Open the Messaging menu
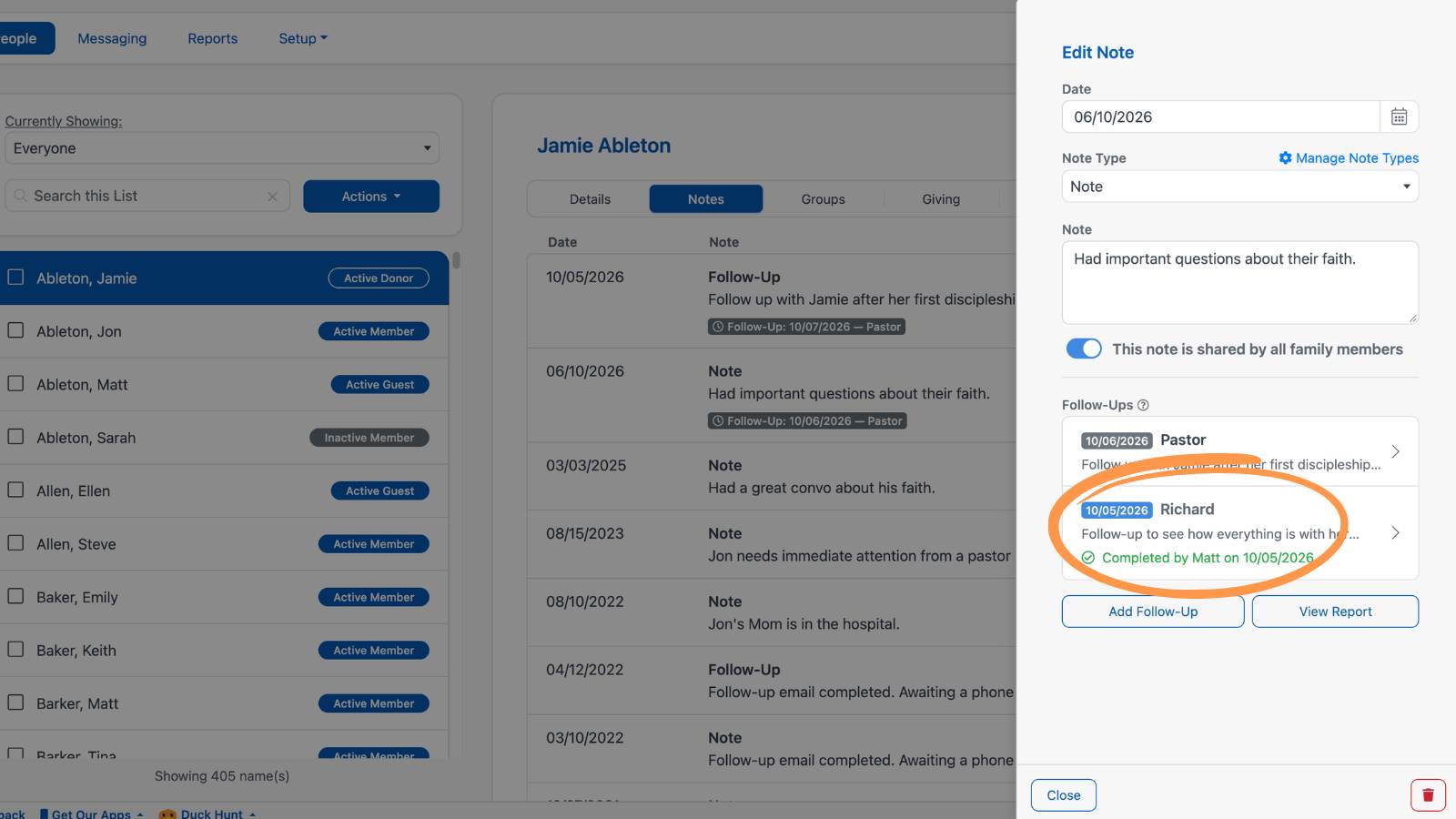 pyautogui.click(x=112, y=38)
